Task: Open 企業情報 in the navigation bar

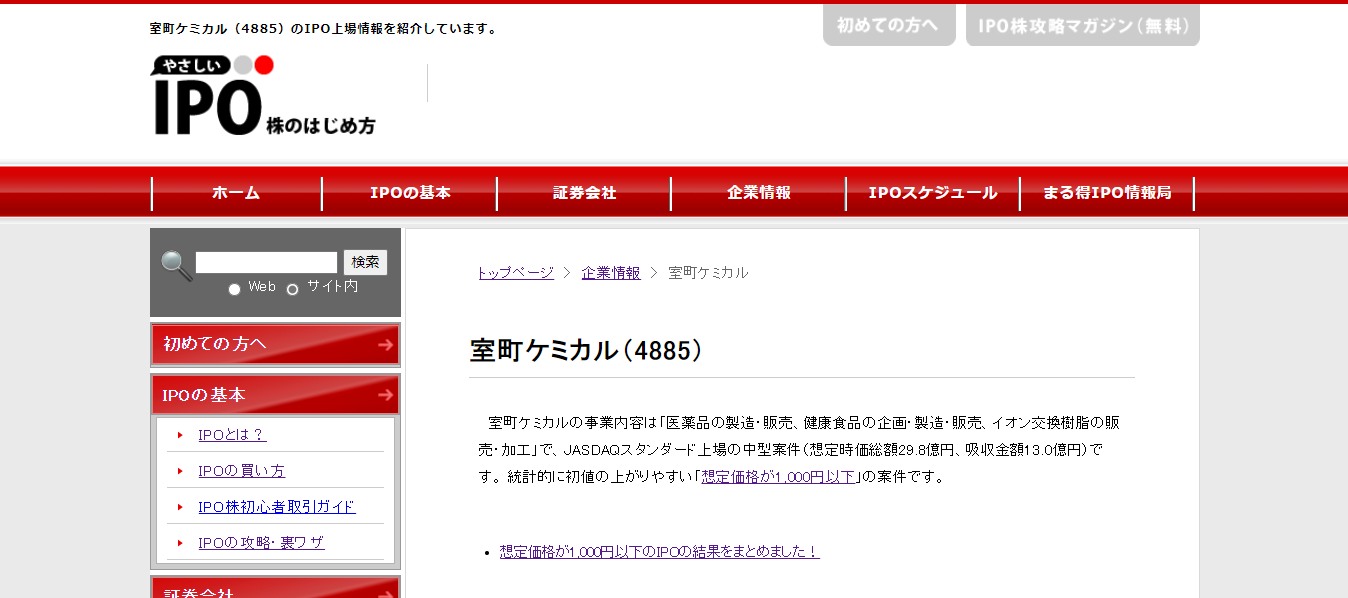Action: pos(759,193)
